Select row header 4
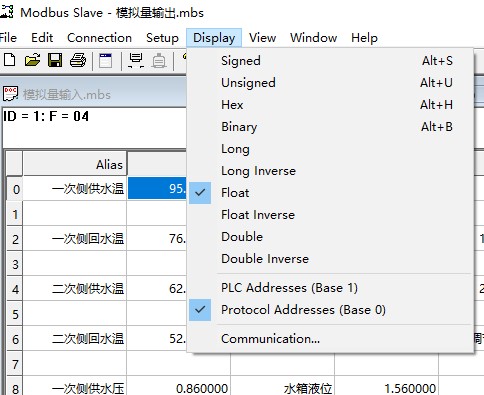 point(15,289)
